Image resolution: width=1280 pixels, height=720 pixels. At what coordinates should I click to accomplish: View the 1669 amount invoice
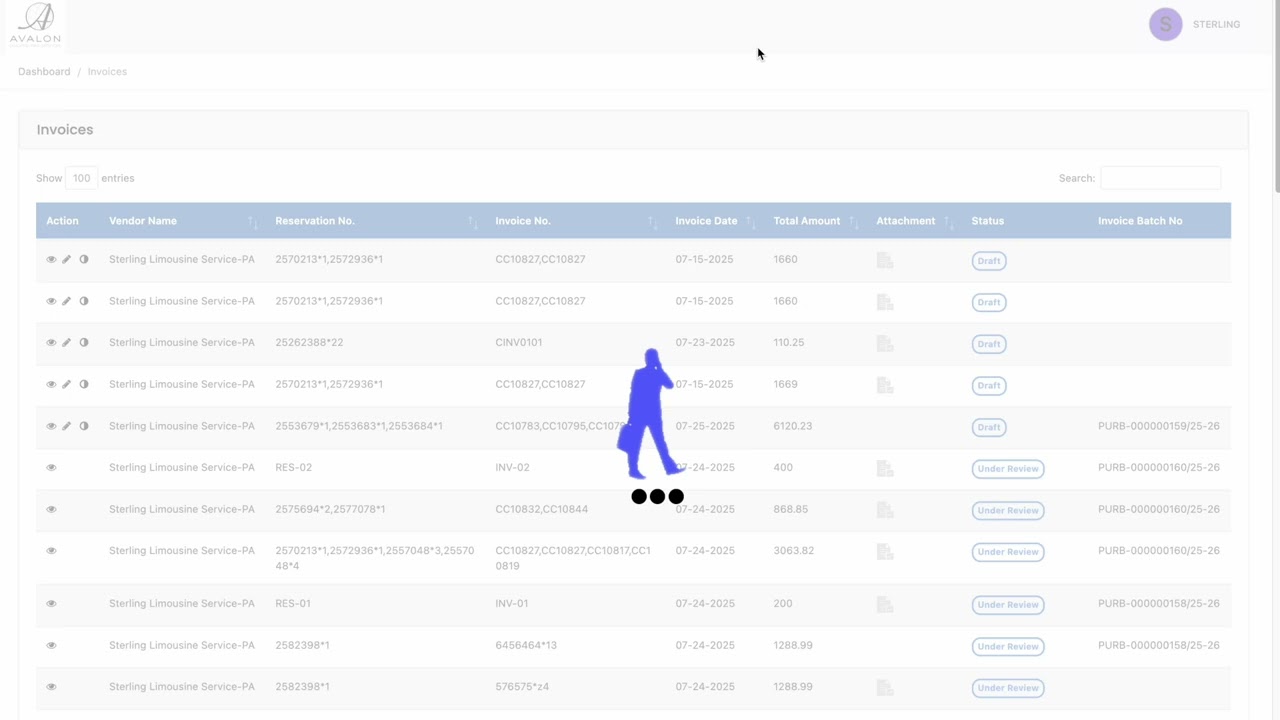point(51,384)
